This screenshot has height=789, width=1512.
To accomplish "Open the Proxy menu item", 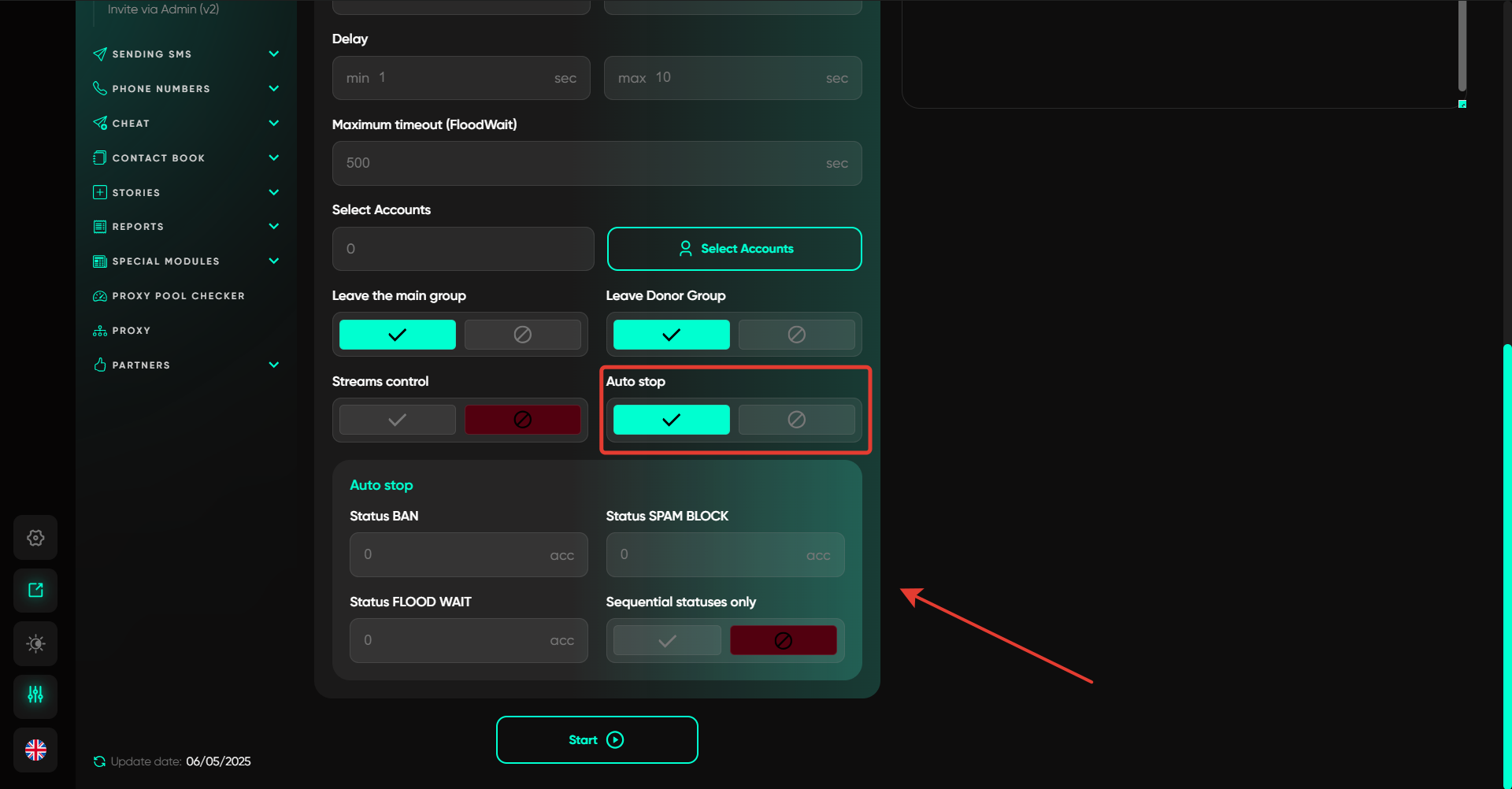I will coord(131,331).
